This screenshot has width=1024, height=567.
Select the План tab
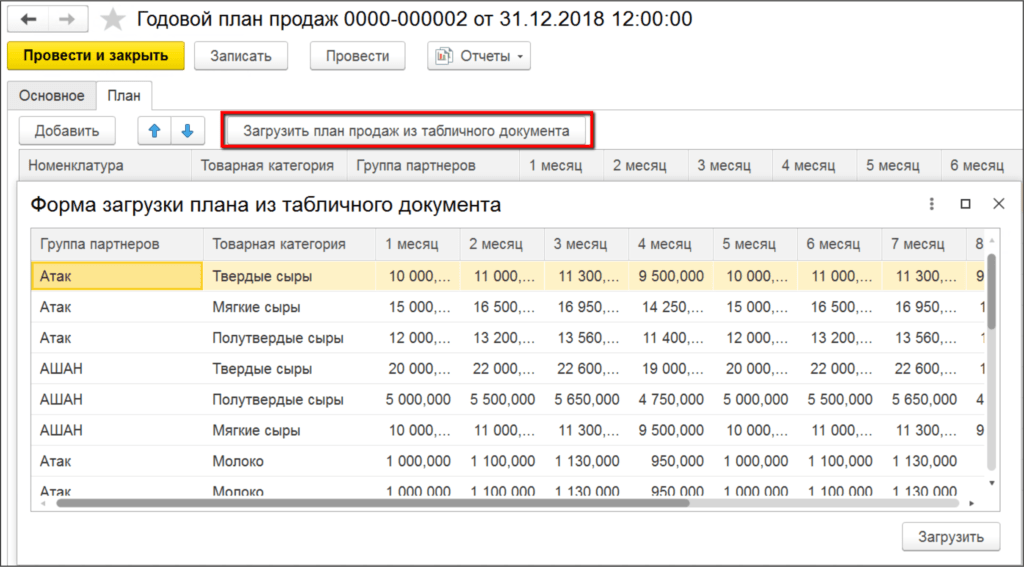(x=124, y=95)
